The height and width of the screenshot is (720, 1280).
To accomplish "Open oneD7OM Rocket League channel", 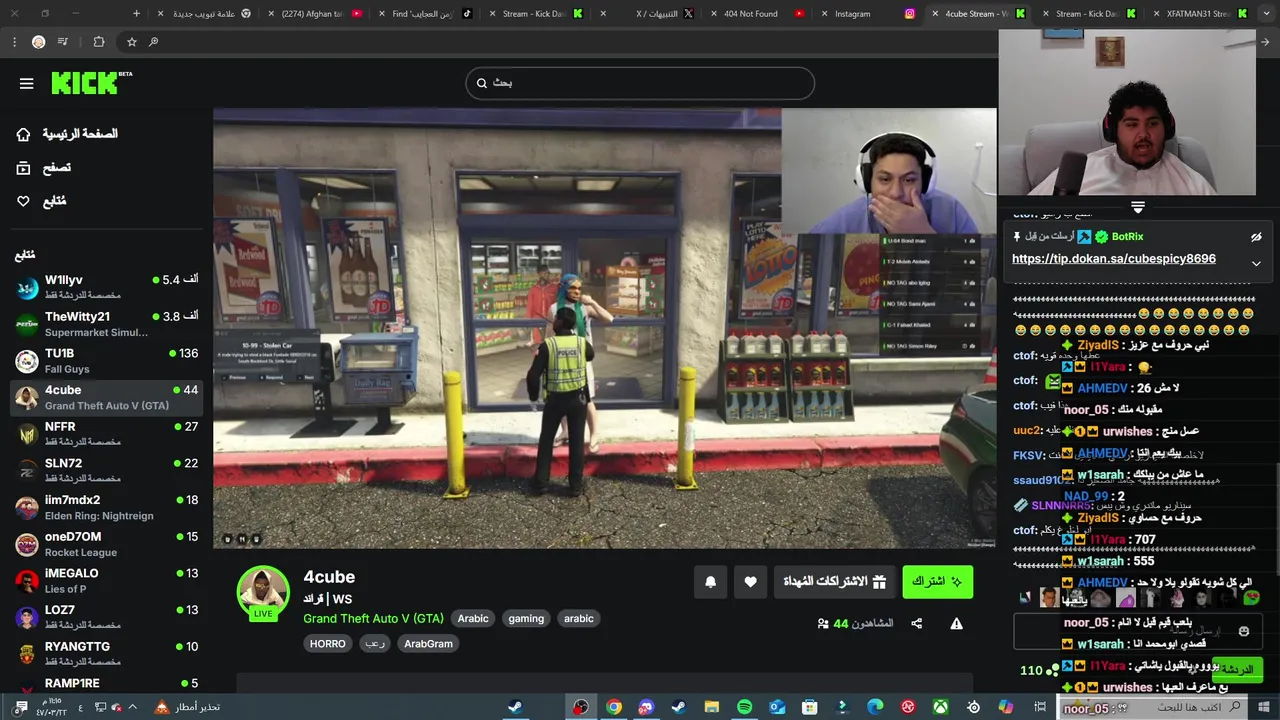I will 106,544.
